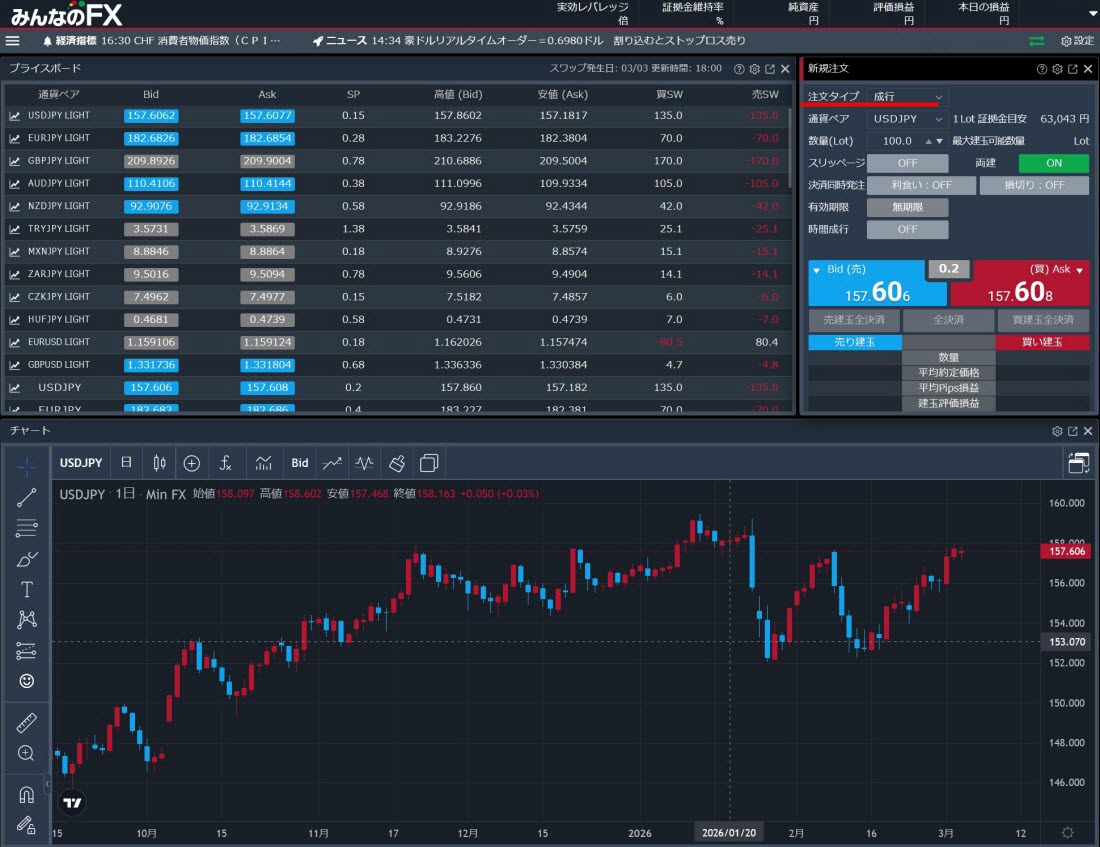Activate the ruler measure tool
Image resolution: width=1100 pixels, height=847 pixels.
tap(27, 723)
